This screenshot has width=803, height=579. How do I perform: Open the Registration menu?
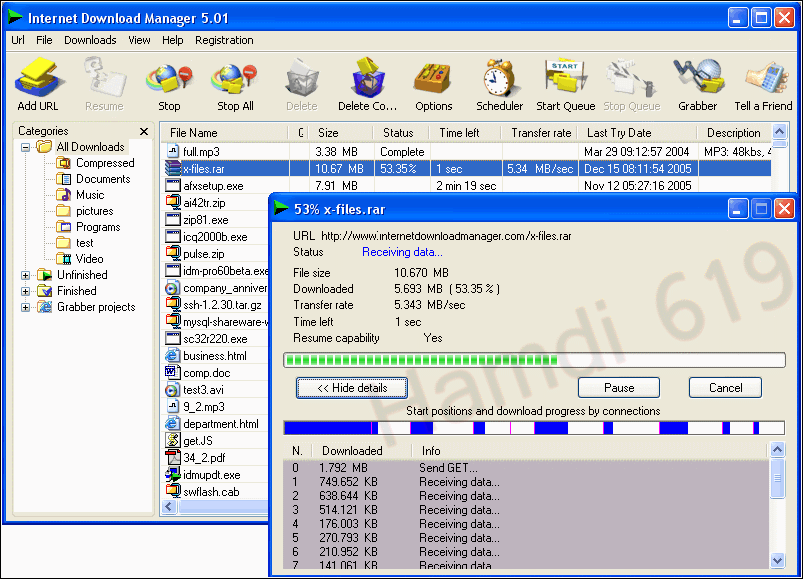click(224, 40)
